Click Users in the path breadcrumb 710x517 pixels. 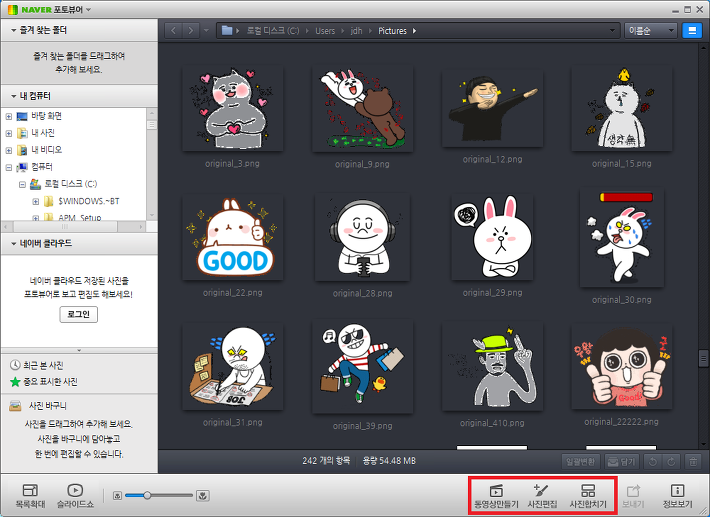[x=325, y=31]
